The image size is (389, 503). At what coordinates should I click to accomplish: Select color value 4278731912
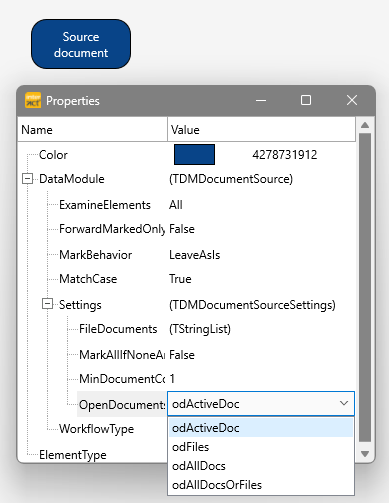point(285,155)
